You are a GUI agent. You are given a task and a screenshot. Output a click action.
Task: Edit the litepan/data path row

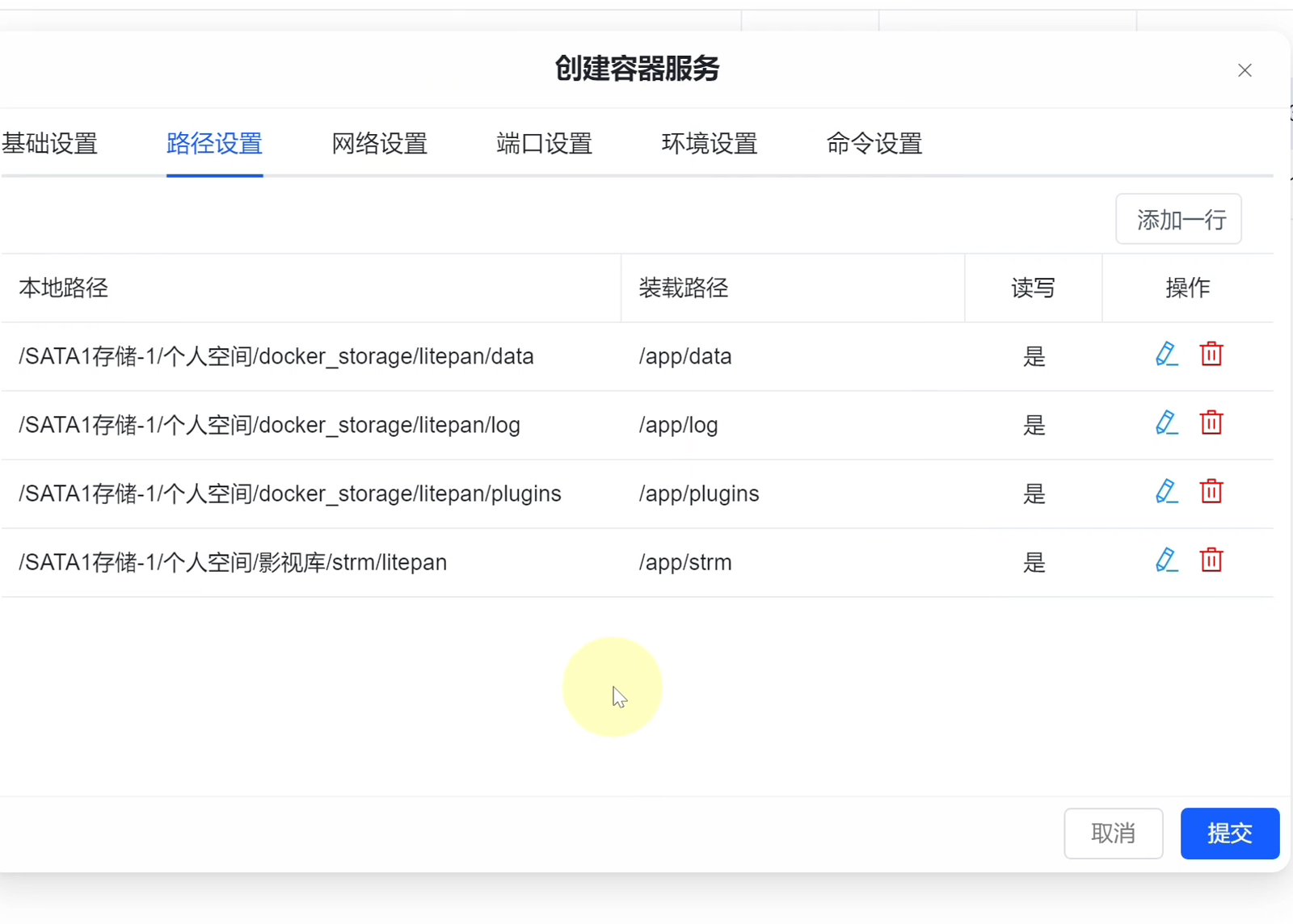tap(1166, 355)
